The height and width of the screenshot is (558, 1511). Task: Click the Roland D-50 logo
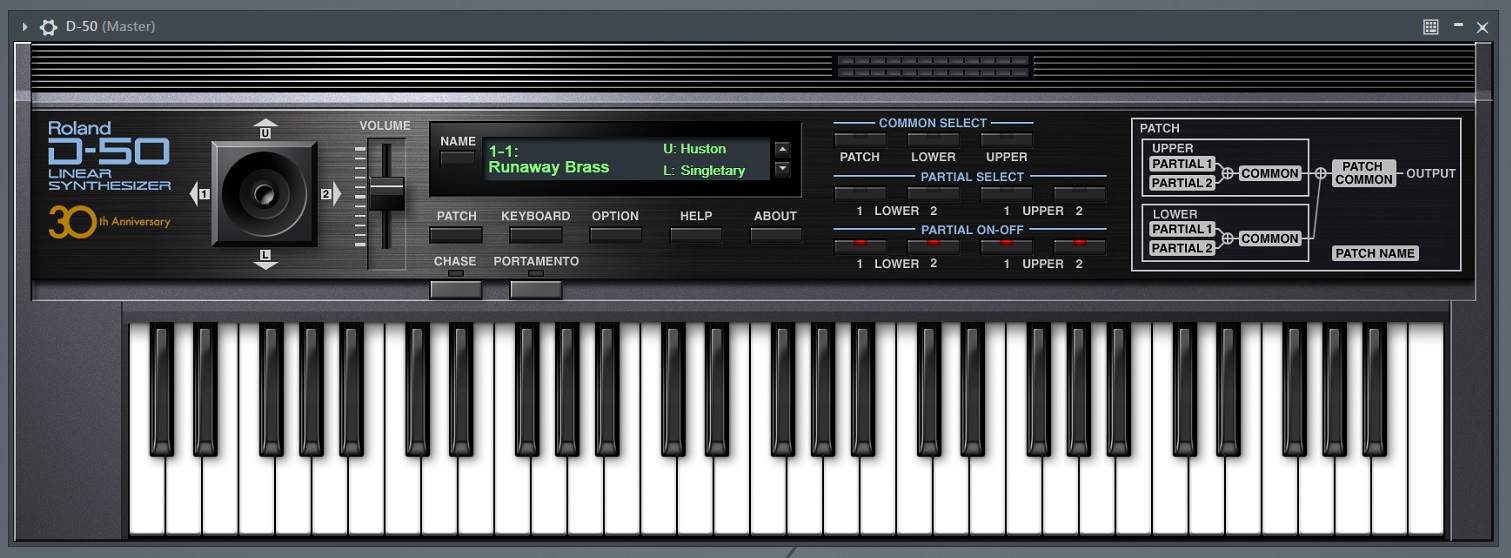[109, 156]
